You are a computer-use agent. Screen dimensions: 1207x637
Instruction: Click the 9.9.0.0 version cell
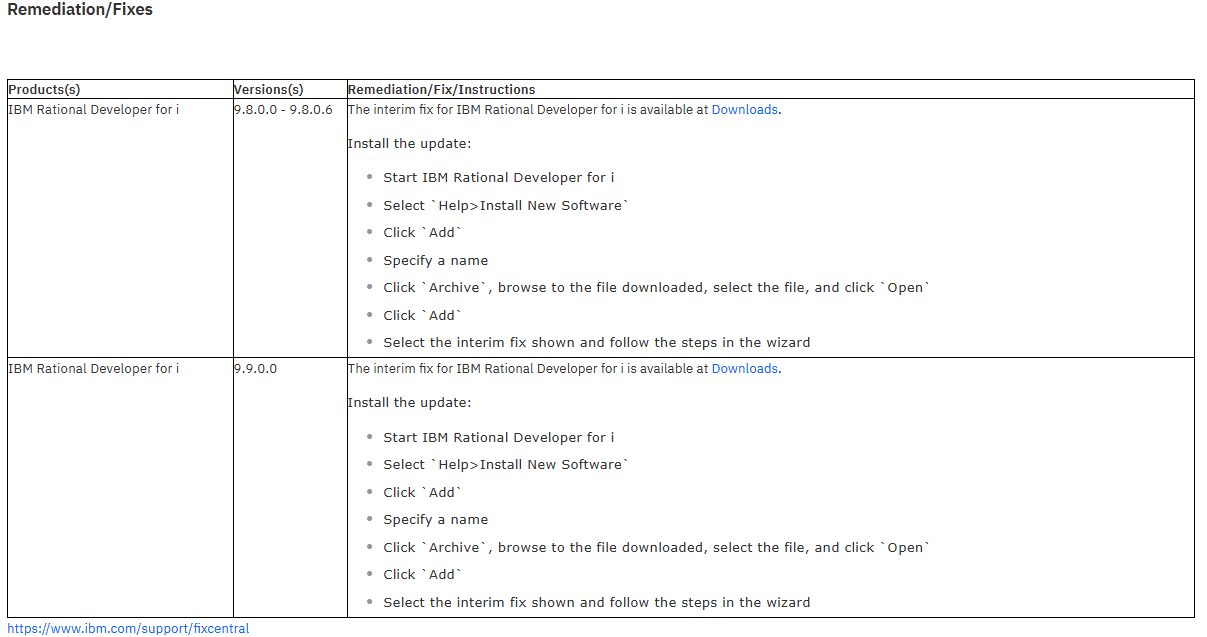click(256, 369)
